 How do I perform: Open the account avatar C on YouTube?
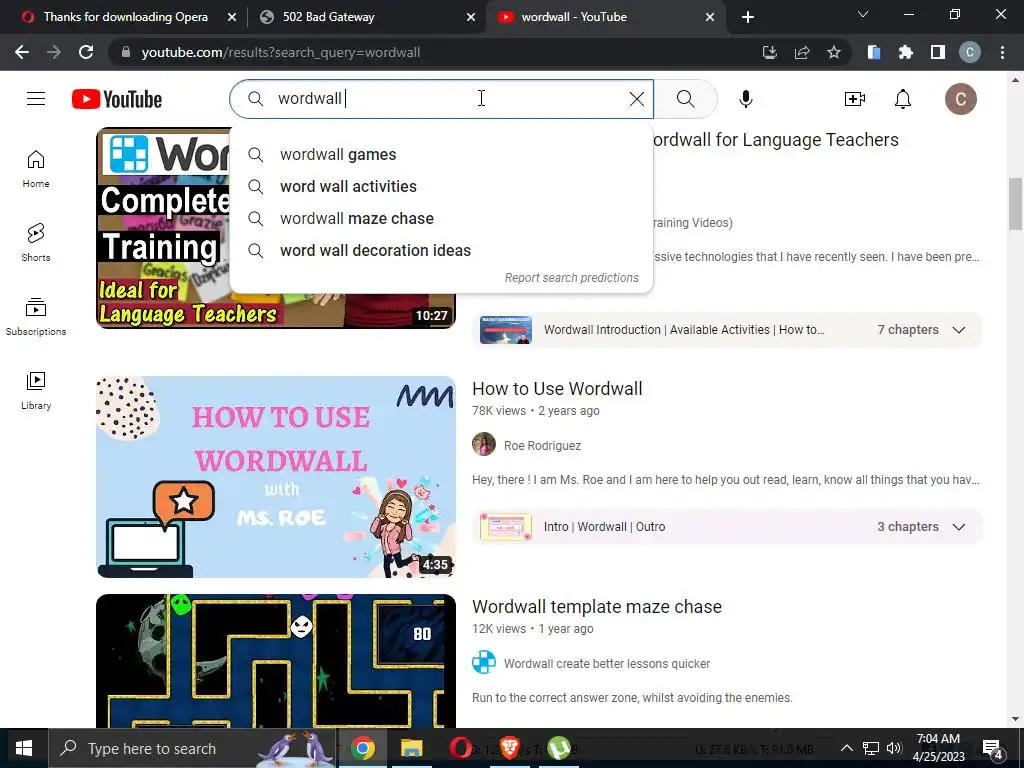click(x=961, y=99)
